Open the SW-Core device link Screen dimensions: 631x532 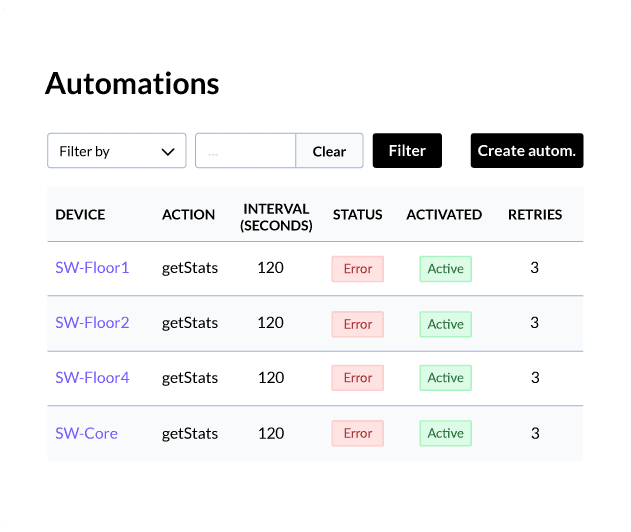[x=87, y=433]
